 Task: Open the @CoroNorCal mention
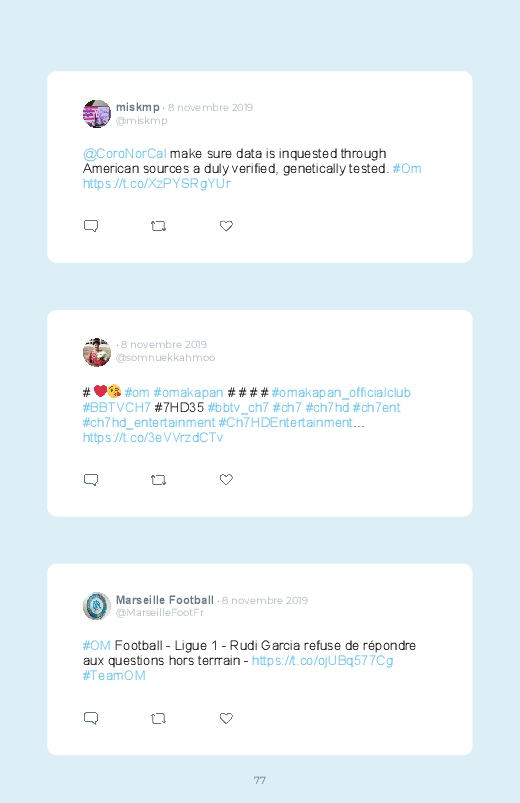(124, 154)
